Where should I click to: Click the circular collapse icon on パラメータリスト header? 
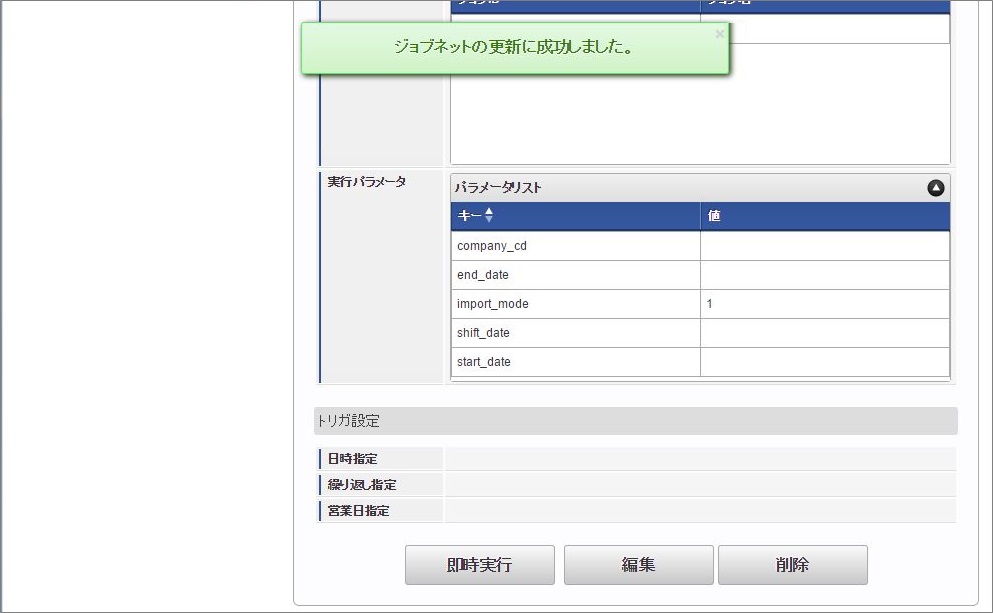coord(936,187)
